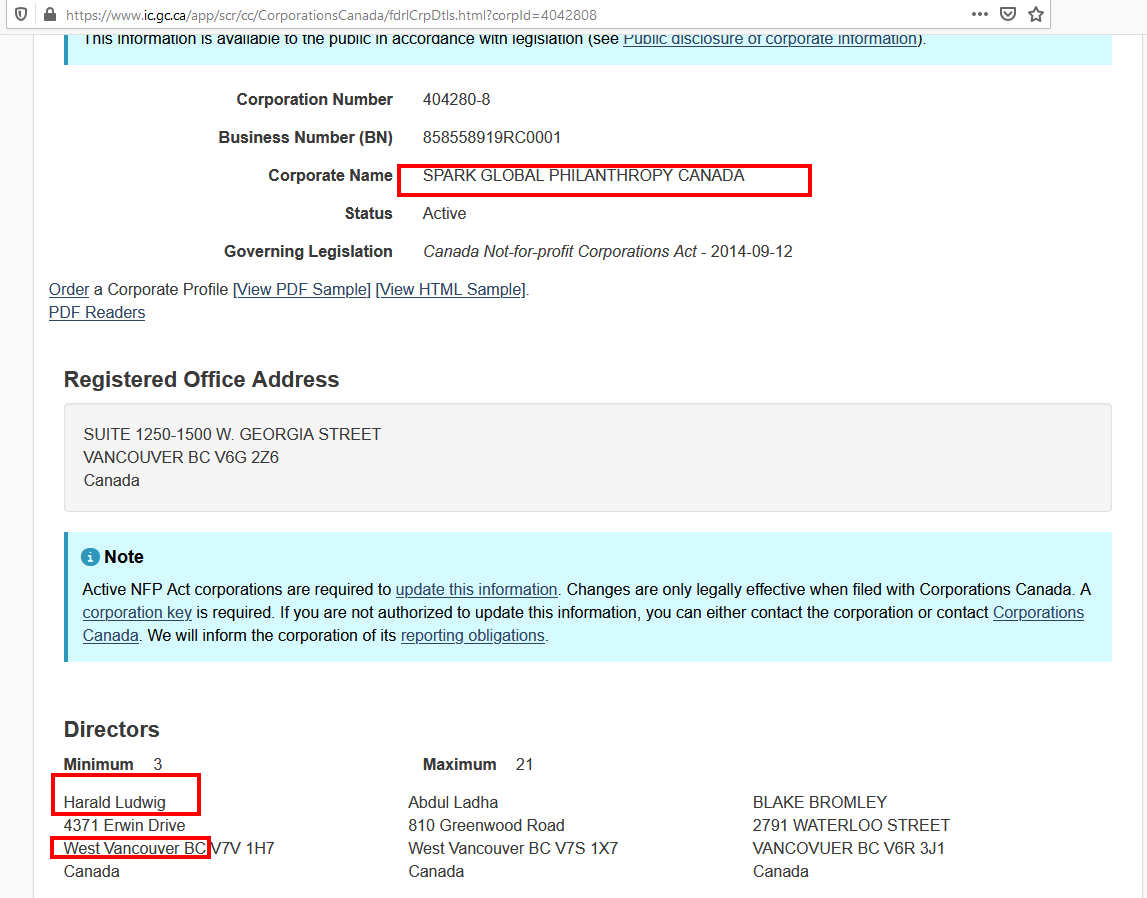
Task: Click the Registered Office Address heading
Action: (x=201, y=380)
